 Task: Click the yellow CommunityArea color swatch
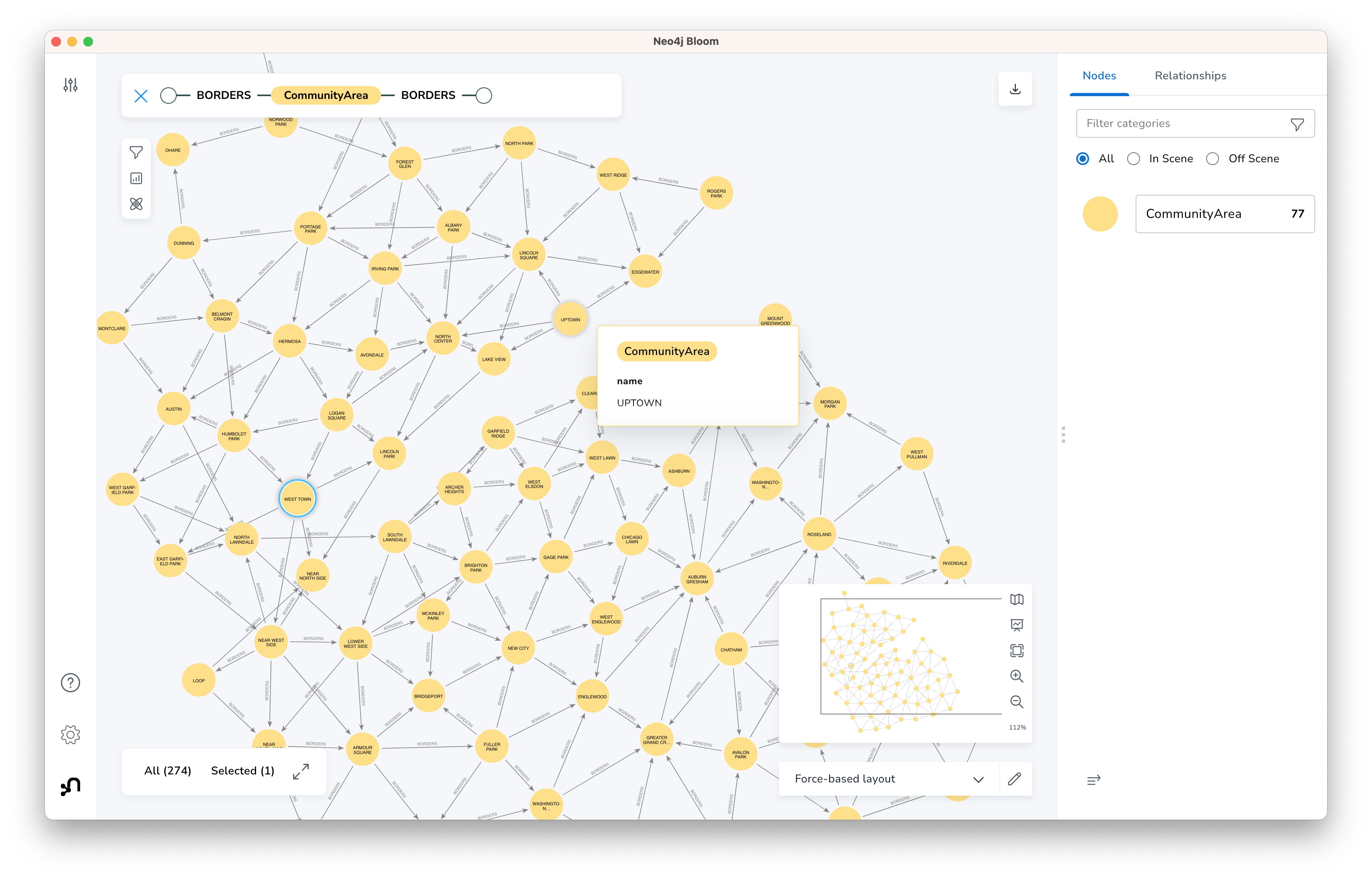tap(1100, 214)
